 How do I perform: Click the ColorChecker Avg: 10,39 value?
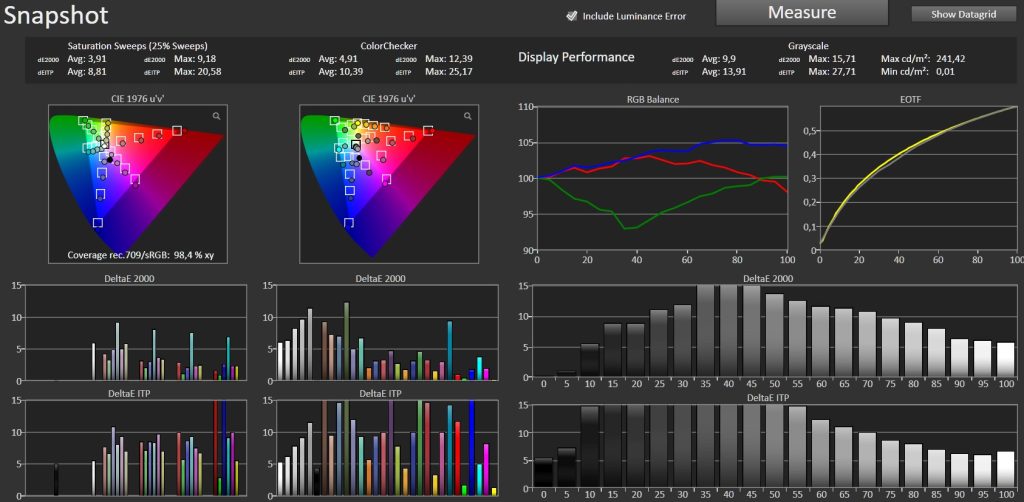340,71
